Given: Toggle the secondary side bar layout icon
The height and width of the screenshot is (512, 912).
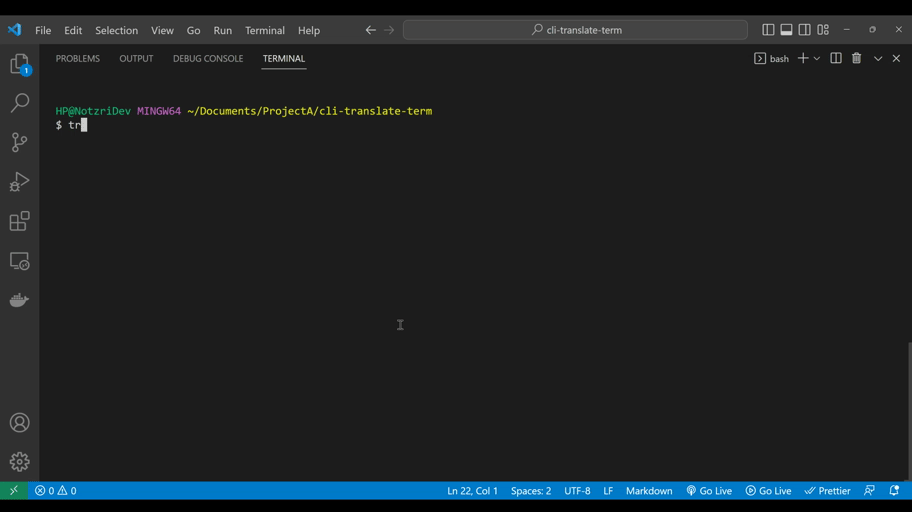Looking at the screenshot, I should [804, 30].
